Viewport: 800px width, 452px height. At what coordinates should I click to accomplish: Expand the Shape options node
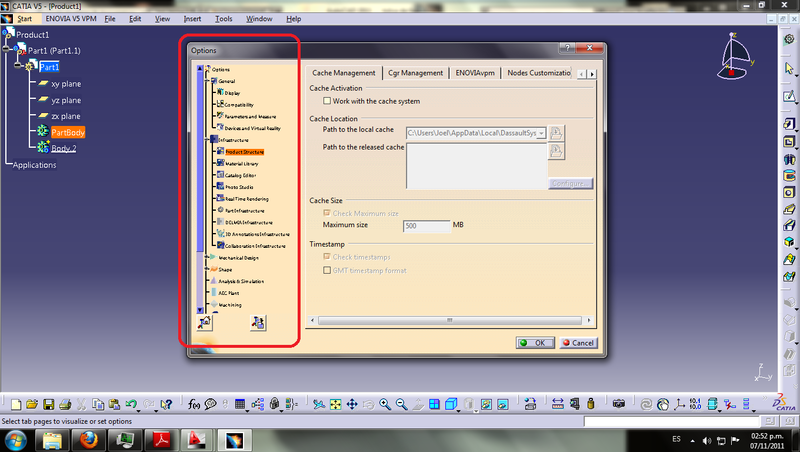click(207, 269)
